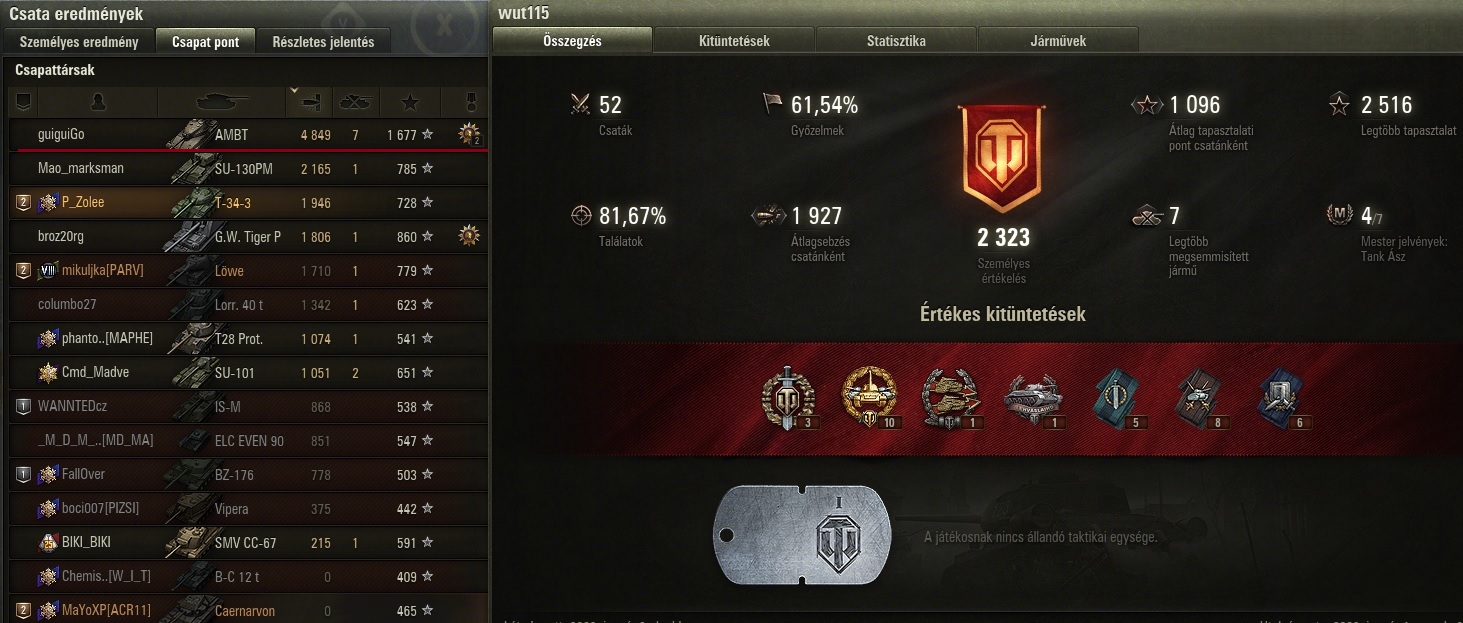Switch to the Kitüntetések tab
1463x623 pixels.
(734, 41)
